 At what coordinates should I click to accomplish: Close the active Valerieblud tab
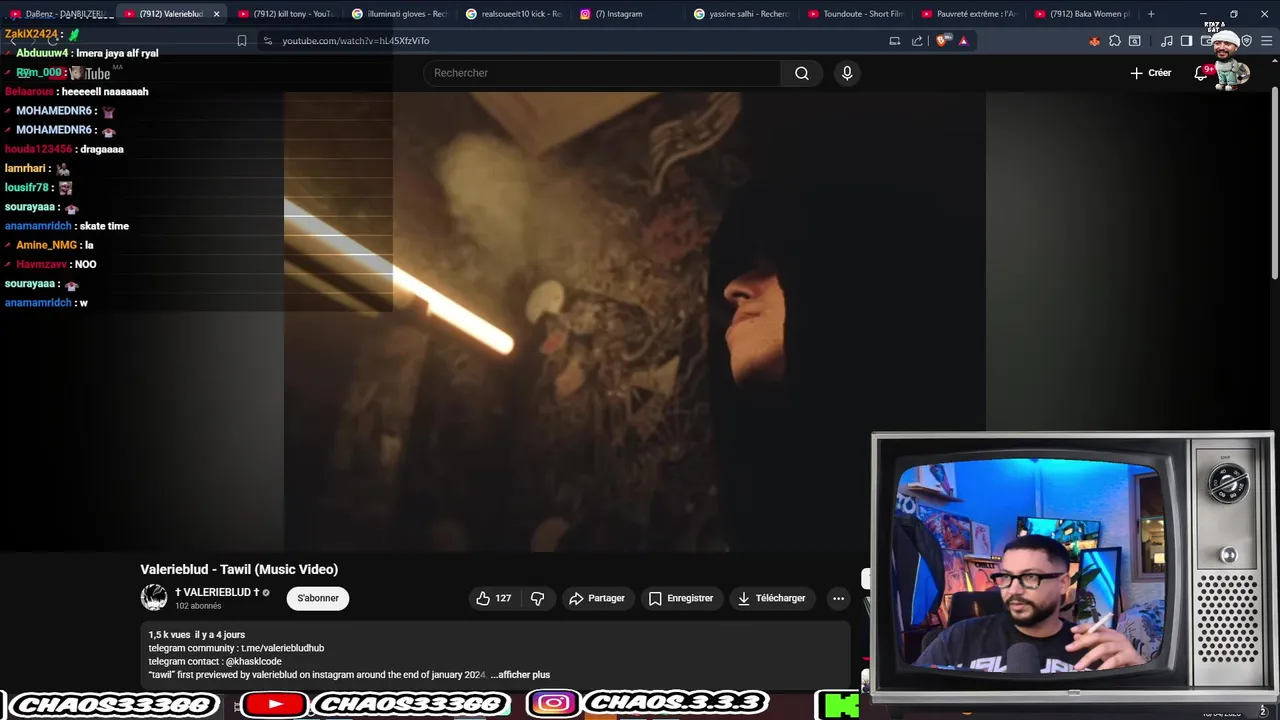[216, 14]
